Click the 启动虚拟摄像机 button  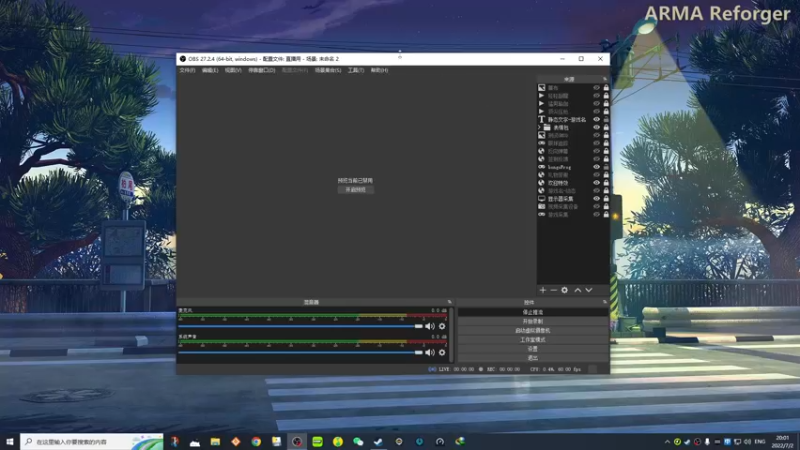point(533,331)
